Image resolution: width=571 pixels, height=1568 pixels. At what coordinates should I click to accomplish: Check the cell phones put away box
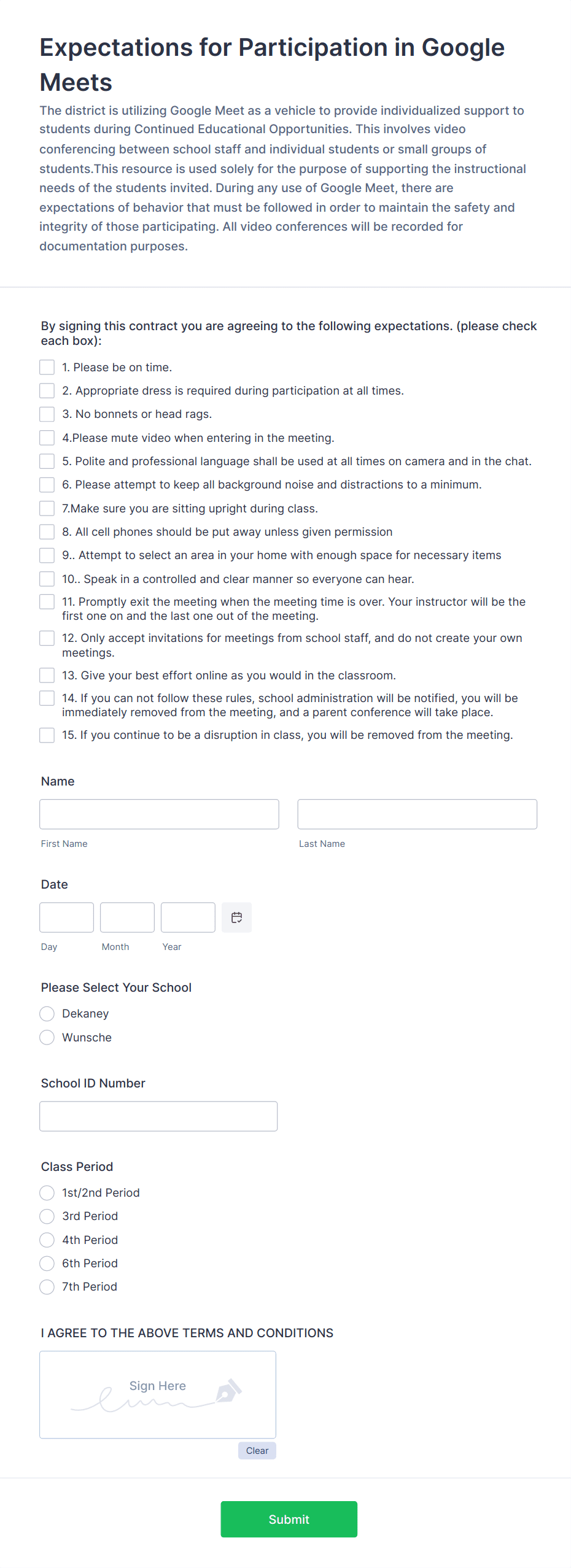coord(47,531)
